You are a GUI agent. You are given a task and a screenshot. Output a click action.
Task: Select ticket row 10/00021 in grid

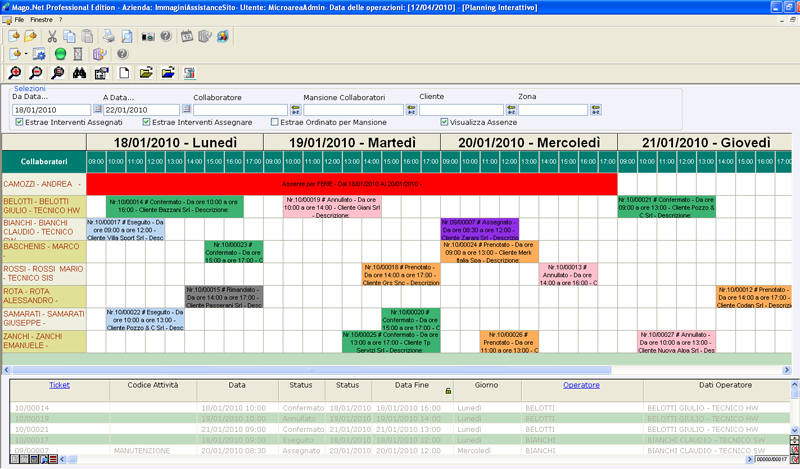tap(401, 429)
